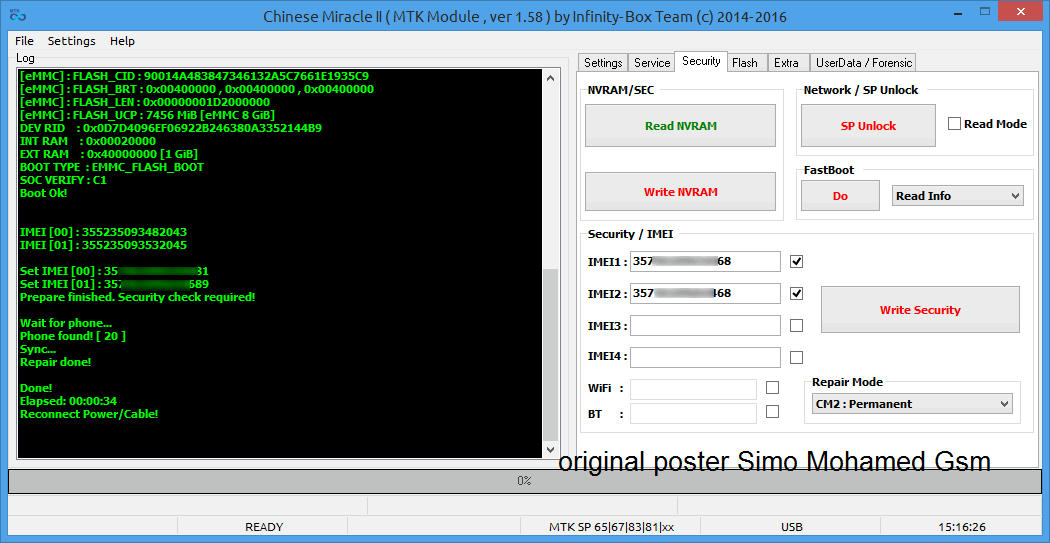Click 'EXT RAM : 0x40000000 [1 GiB]' line

tap(108, 154)
